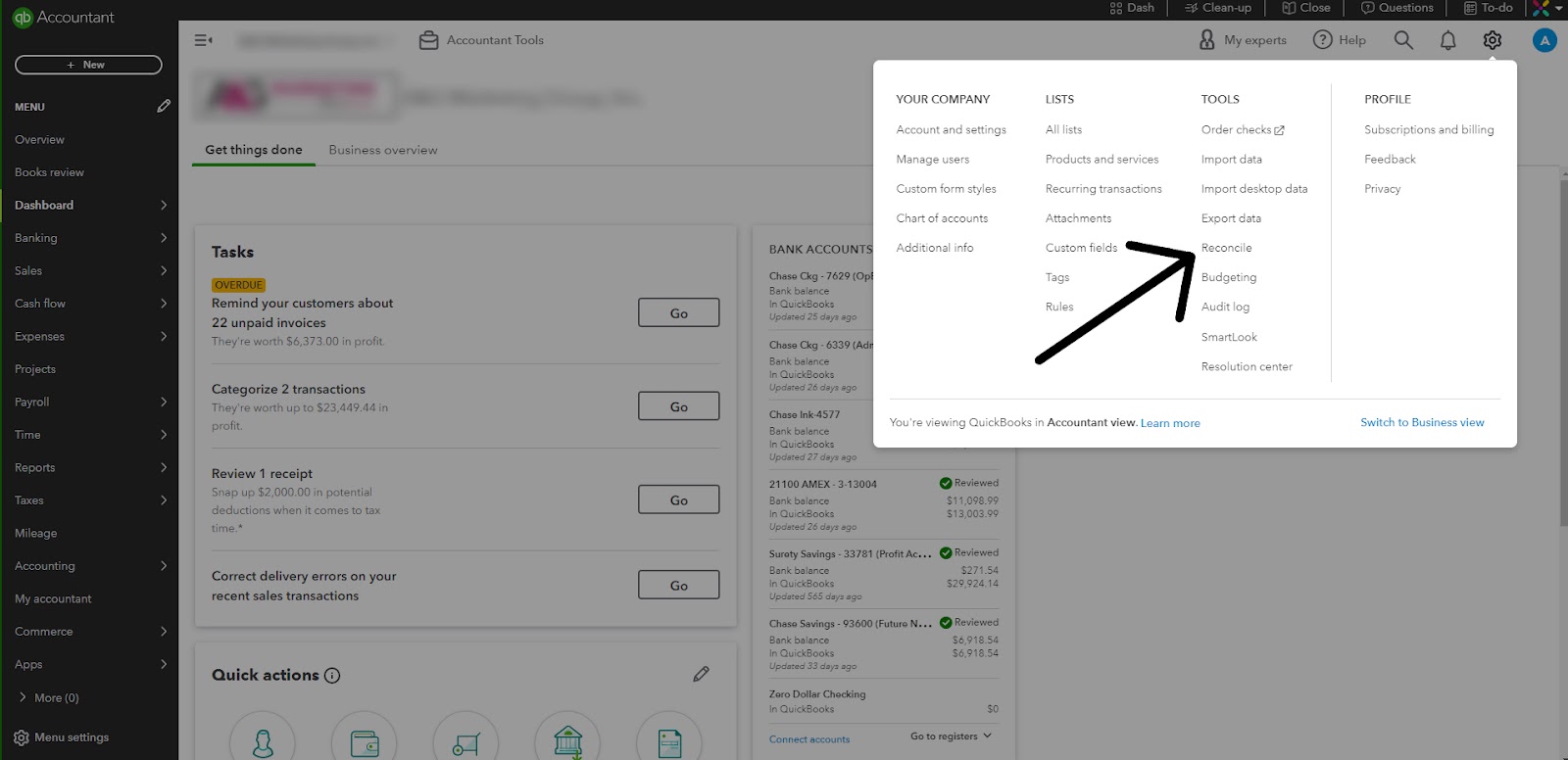Open the Dash toolbar item
This screenshot has width=1568, height=760.
point(1132,8)
